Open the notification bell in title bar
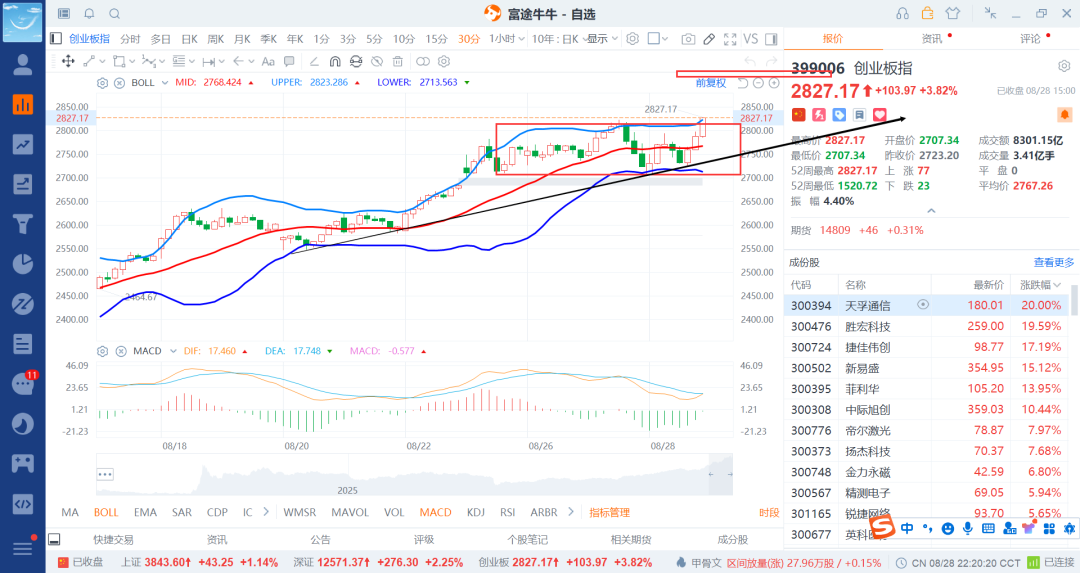Image resolution: width=1080 pixels, height=573 pixels. 90,14
